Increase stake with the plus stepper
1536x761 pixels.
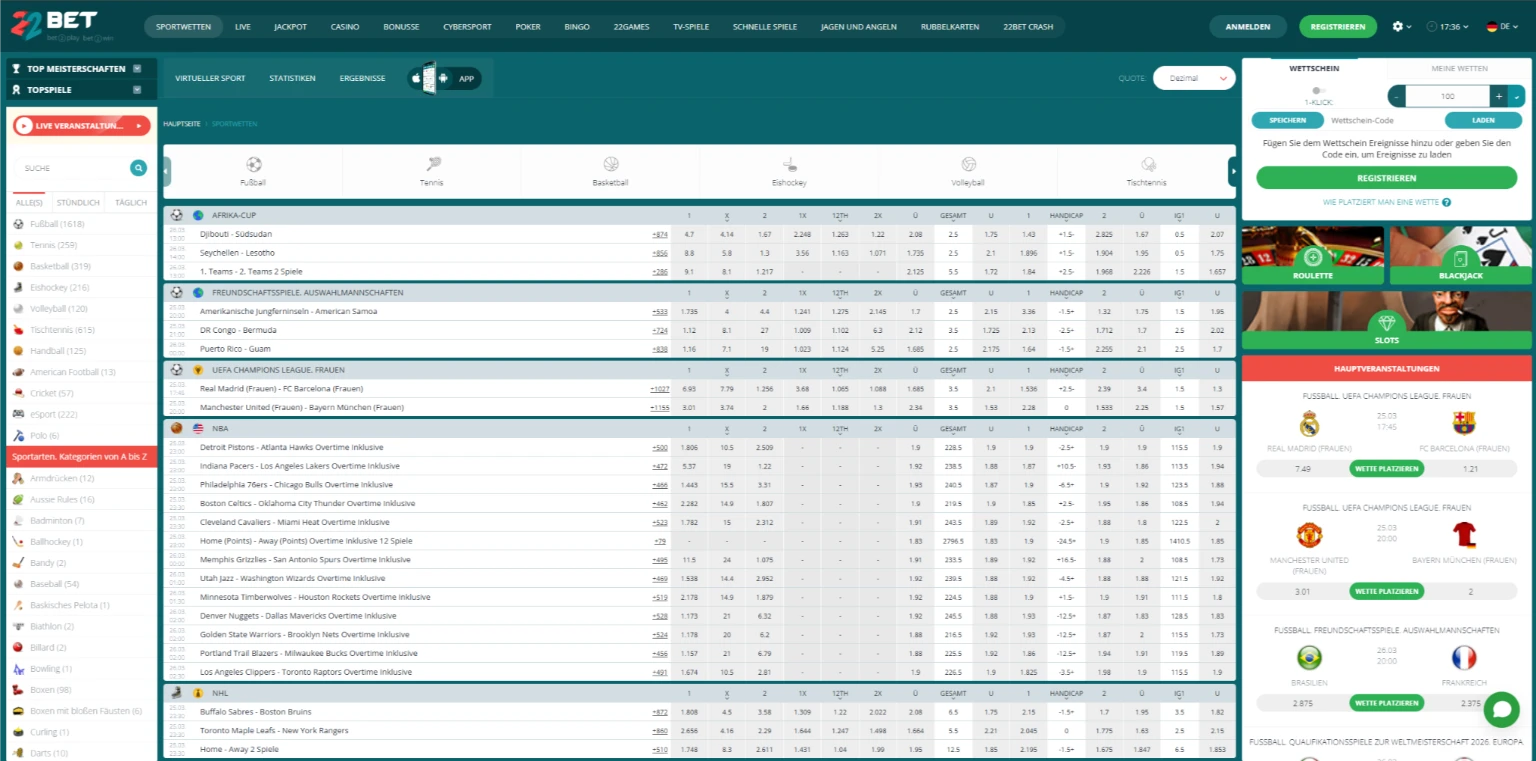click(x=1499, y=96)
